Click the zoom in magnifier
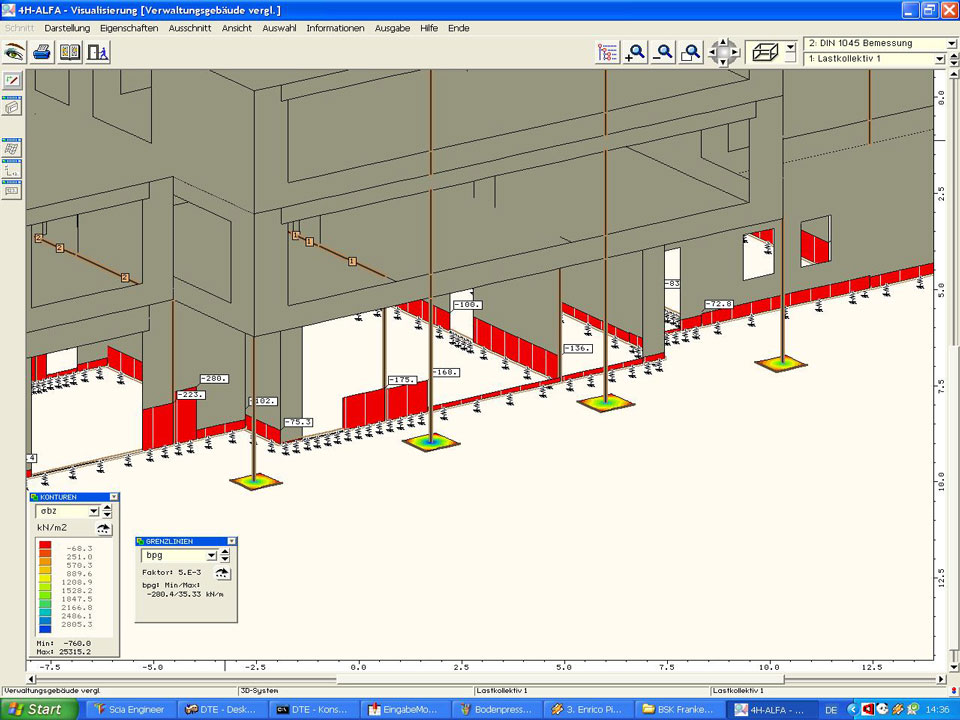This screenshot has width=960, height=720. (635, 53)
